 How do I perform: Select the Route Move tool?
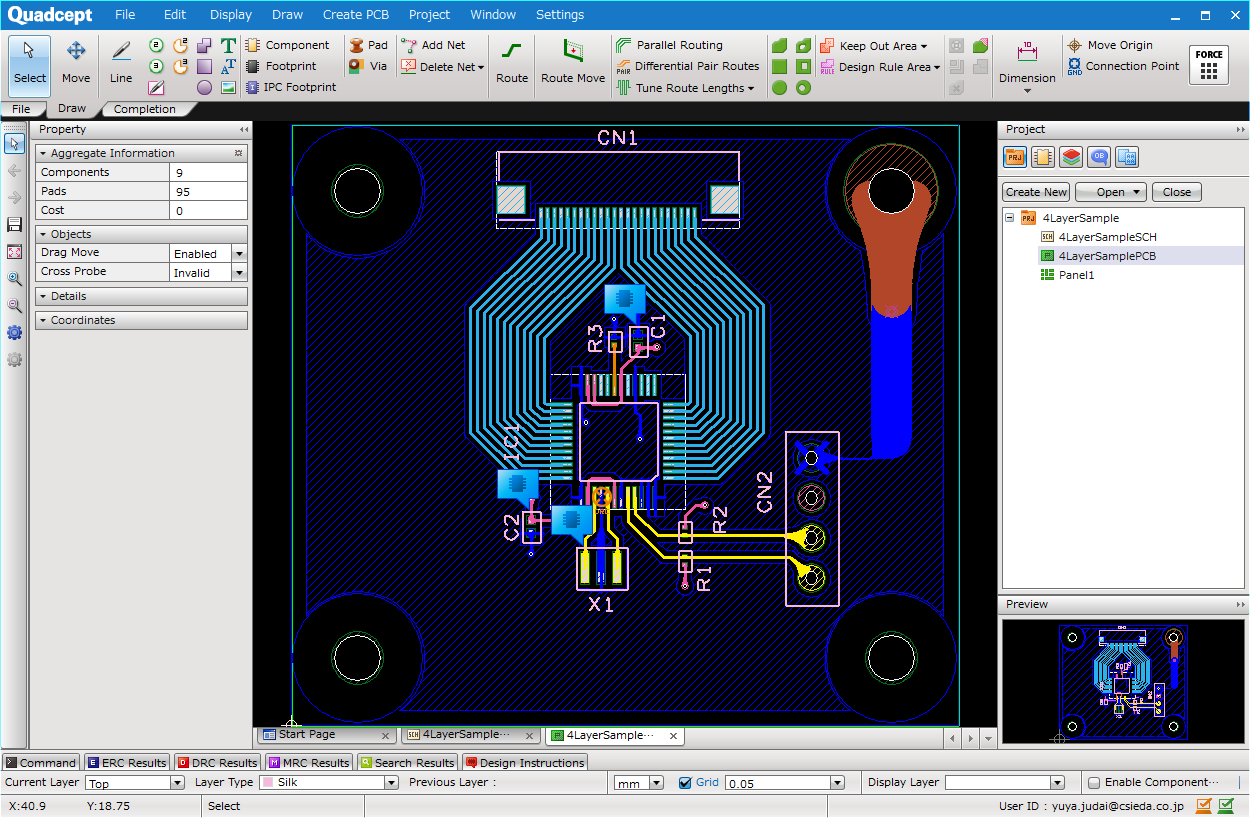(x=573, y=62)
